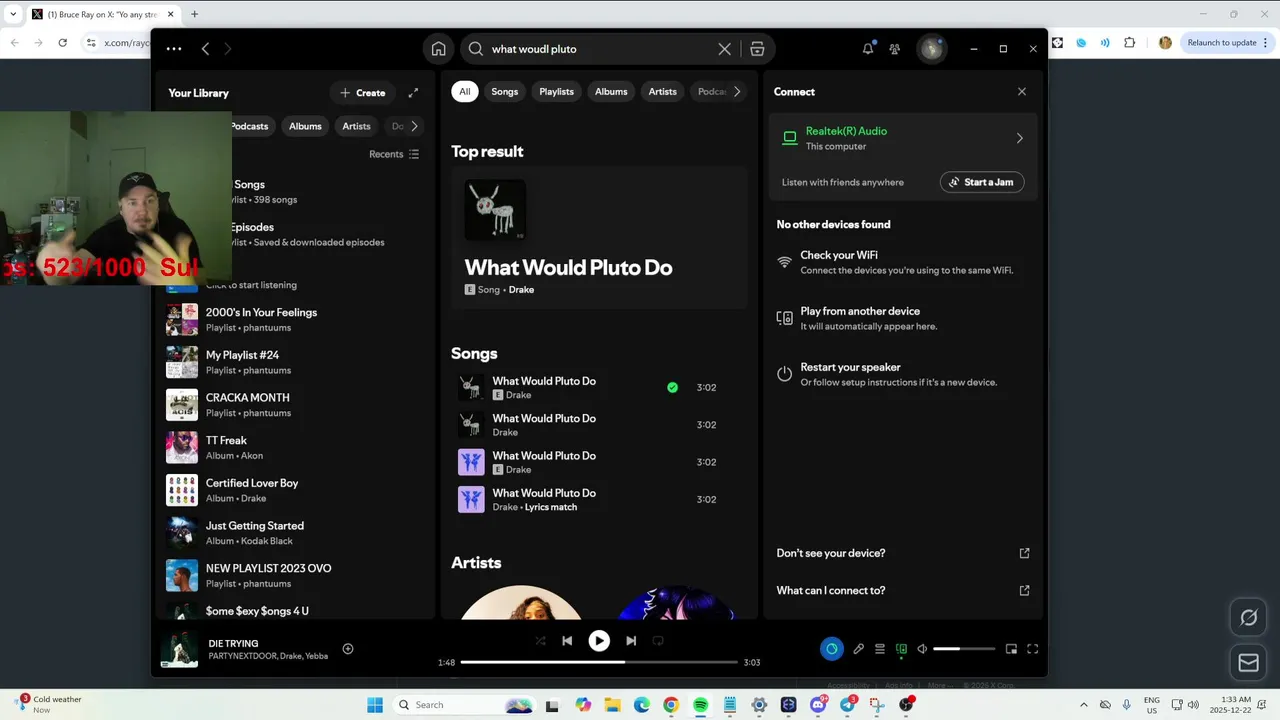The image size is (1280, 720).
Task: Filter search results by Artists
Action: [663, 92]
